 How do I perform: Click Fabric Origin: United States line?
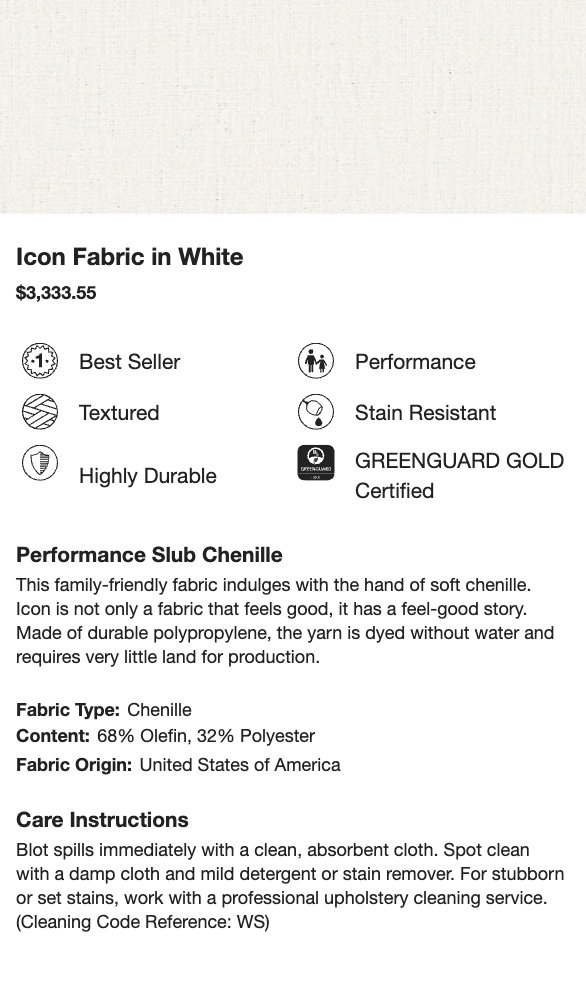click(x=178, y=765)
